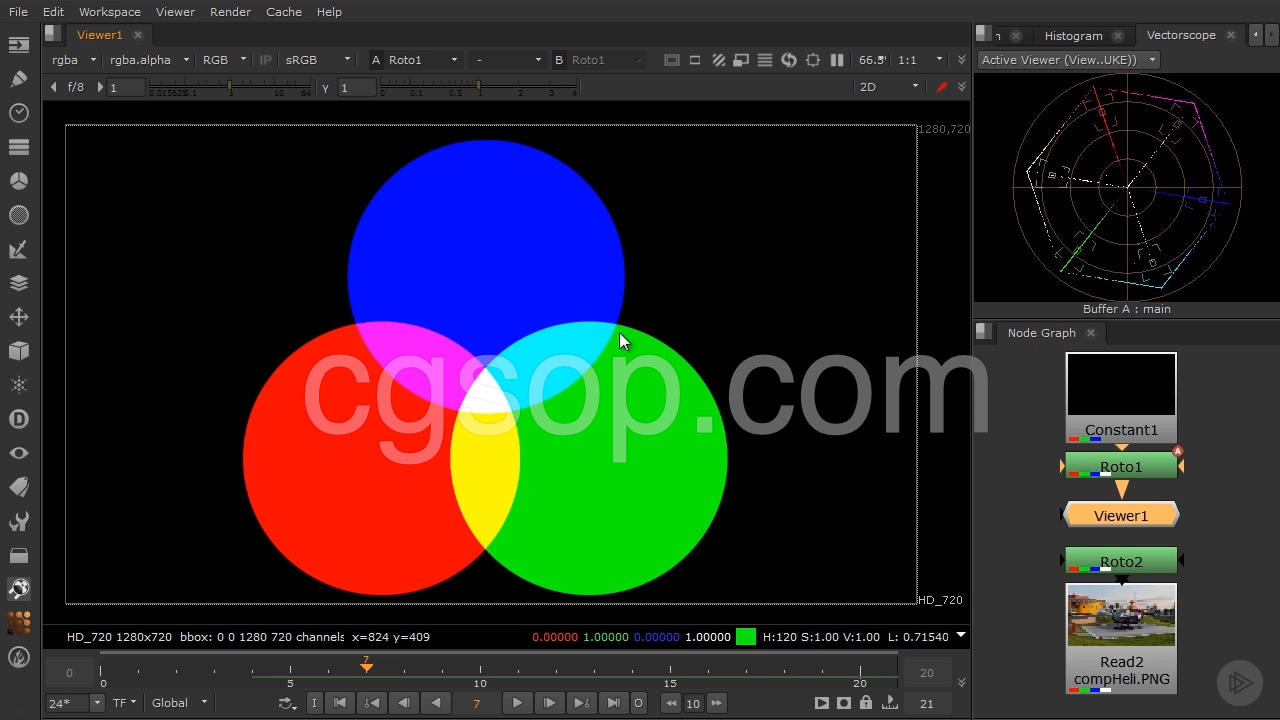Select the Read2 compHeli.PNG thumbnail node

(1121, 638)
